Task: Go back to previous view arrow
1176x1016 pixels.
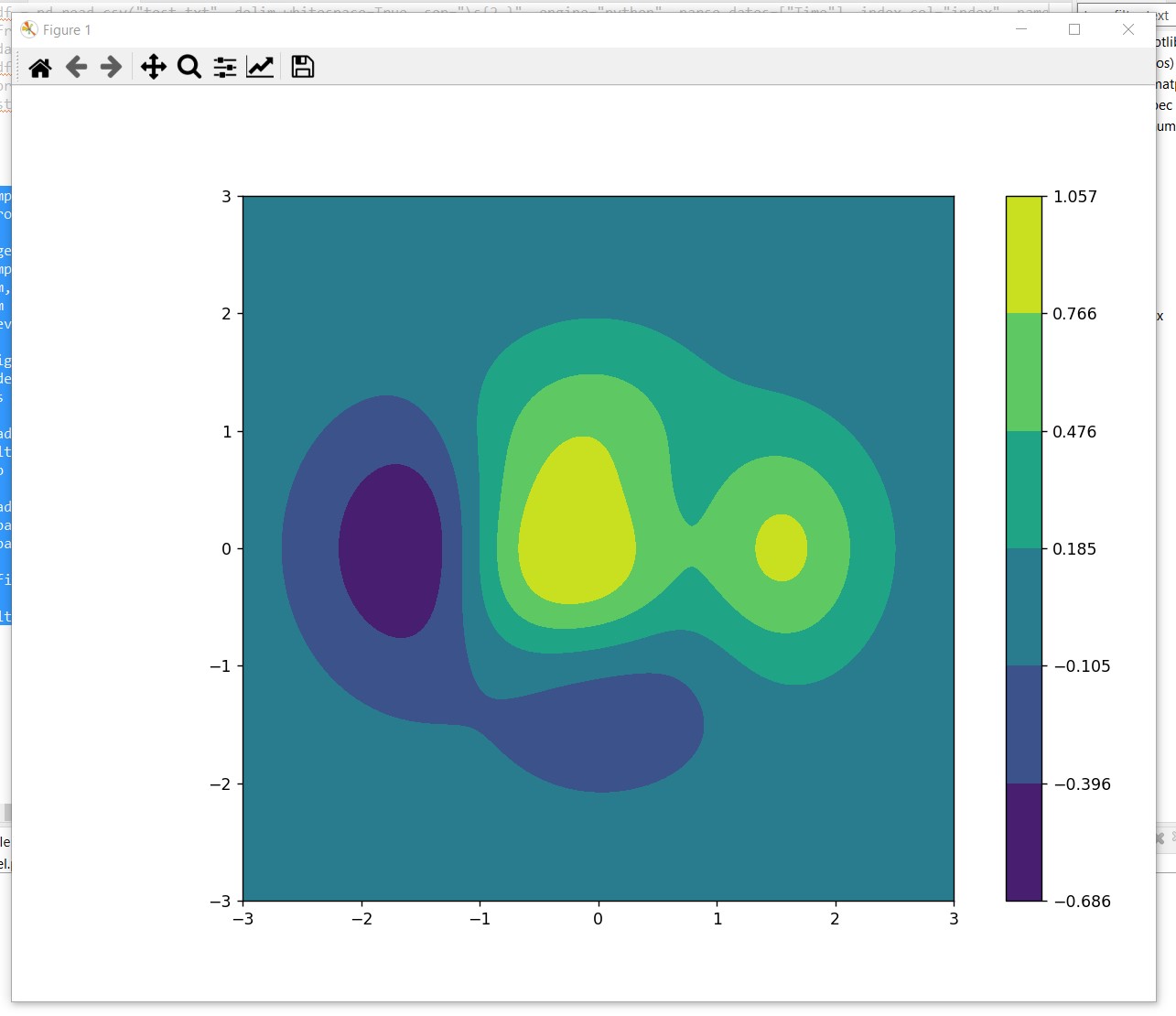Action: pos(76,67)
